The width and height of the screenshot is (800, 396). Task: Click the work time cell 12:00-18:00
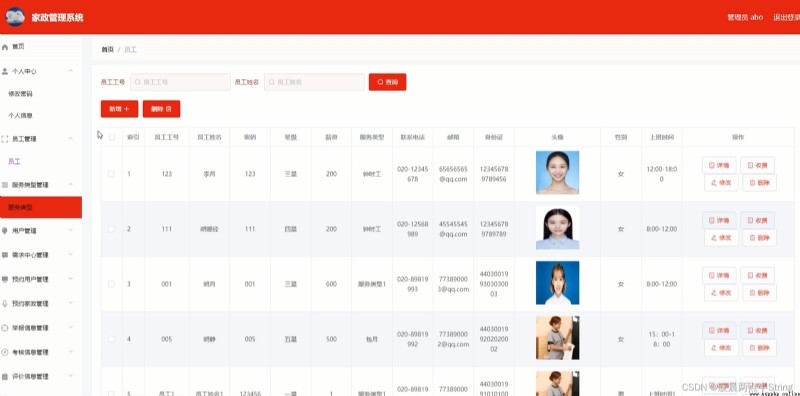point(661,174)
